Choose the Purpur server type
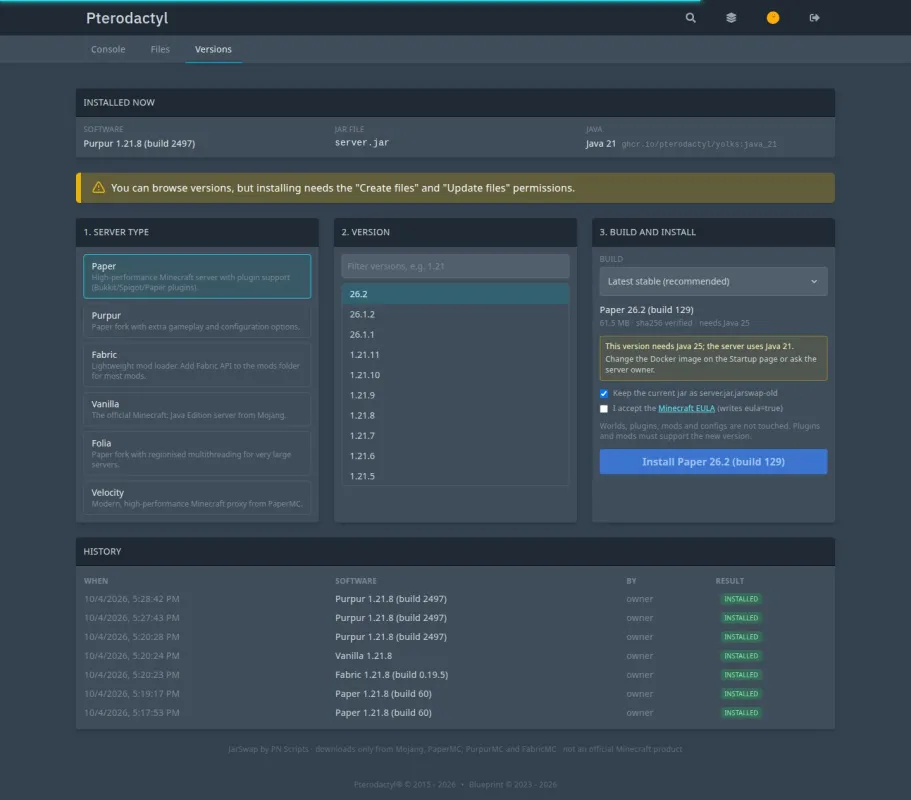The height and width of the screenshot is (800, 911). pyautogui.click(x=197, y=321)
